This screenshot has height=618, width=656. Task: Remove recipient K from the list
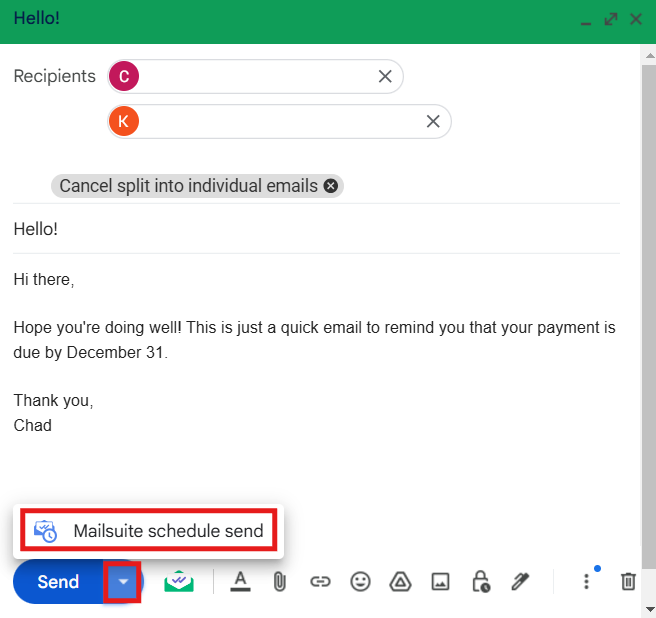(x=433, y=121)
